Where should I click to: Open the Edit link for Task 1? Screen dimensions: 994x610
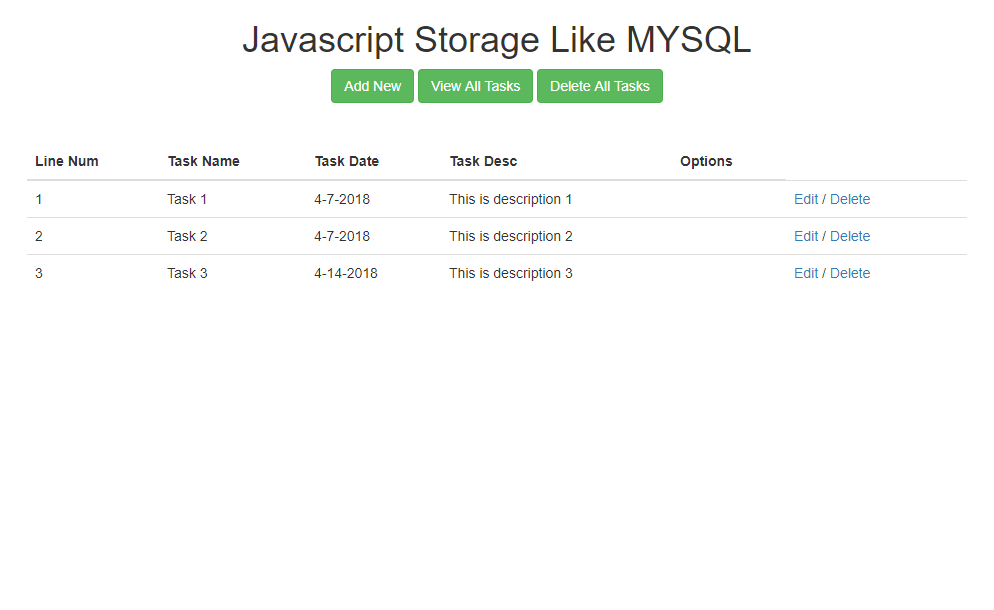806,199
